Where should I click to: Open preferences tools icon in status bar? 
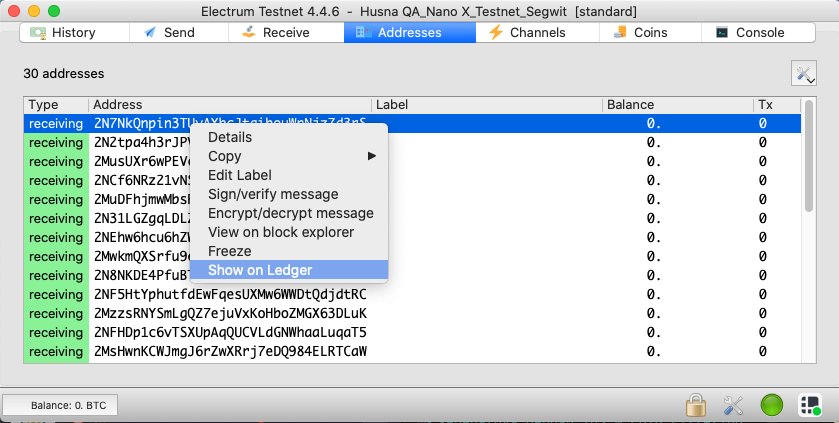point(733,405)
